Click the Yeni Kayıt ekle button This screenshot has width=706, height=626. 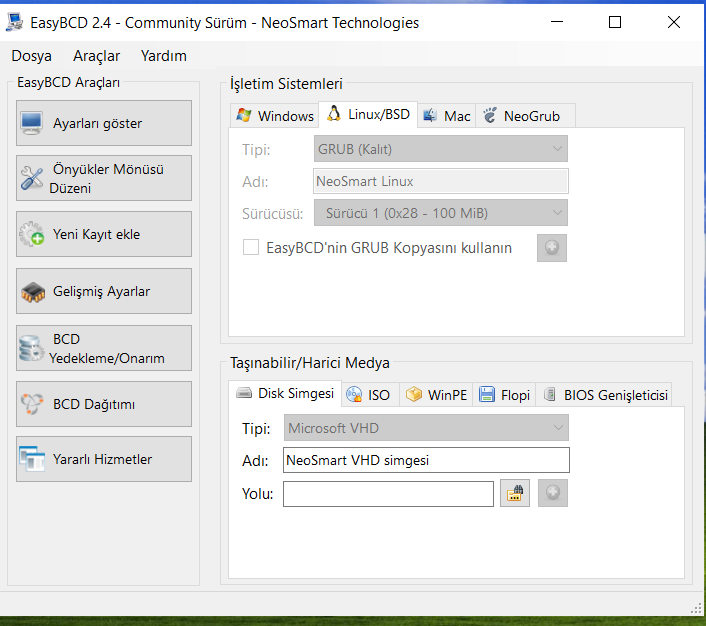[x=104, y=234]
